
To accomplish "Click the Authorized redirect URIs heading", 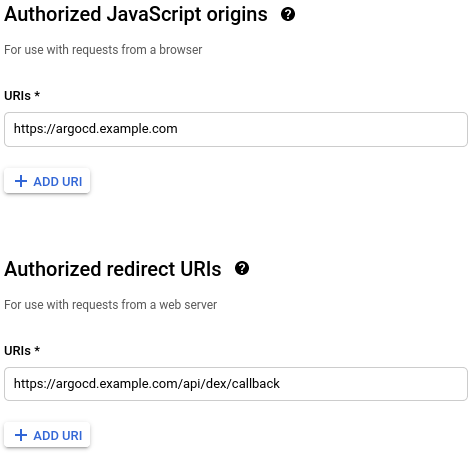I will coord(113,269).
